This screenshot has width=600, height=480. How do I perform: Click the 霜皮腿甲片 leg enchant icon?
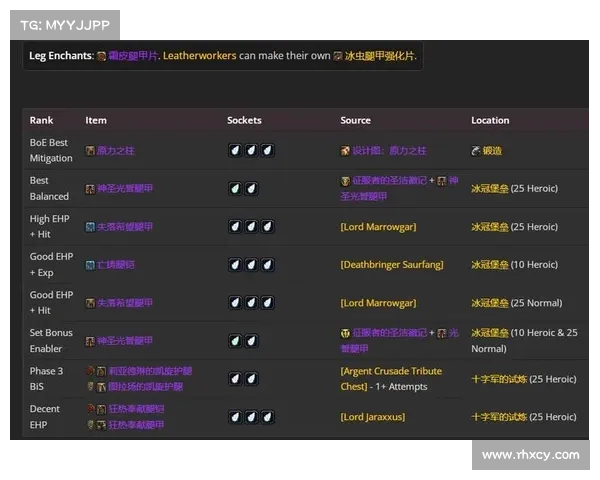[x=101, y=56]
